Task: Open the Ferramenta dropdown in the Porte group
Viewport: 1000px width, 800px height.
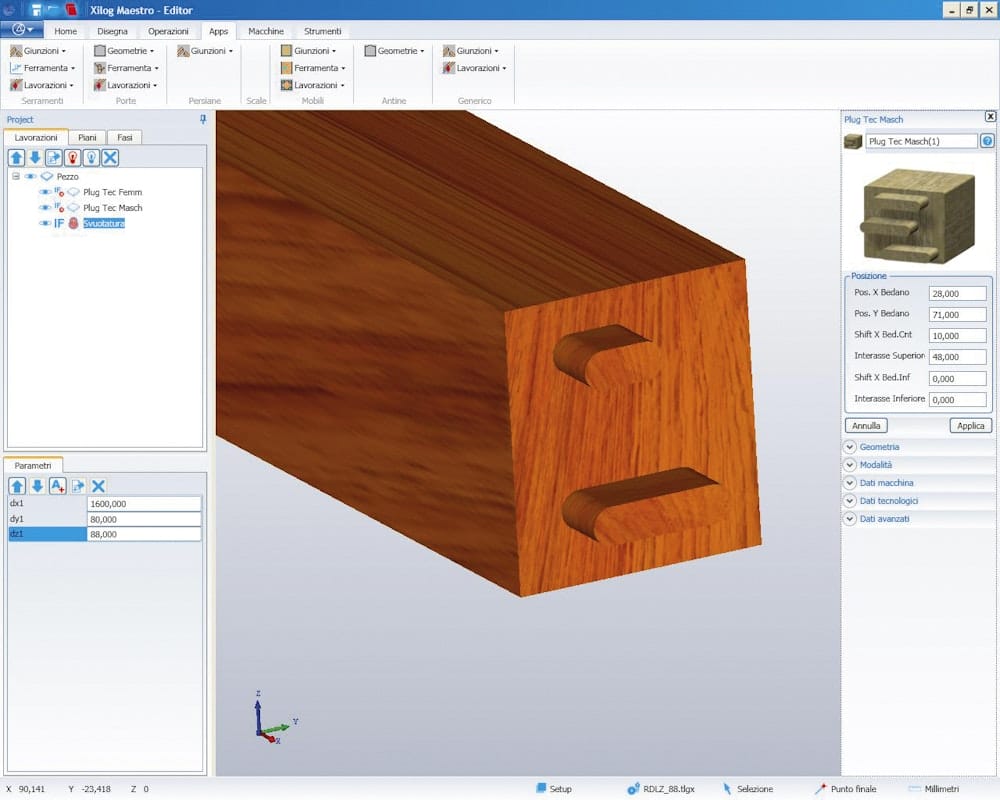Action: tap(128, 68)
